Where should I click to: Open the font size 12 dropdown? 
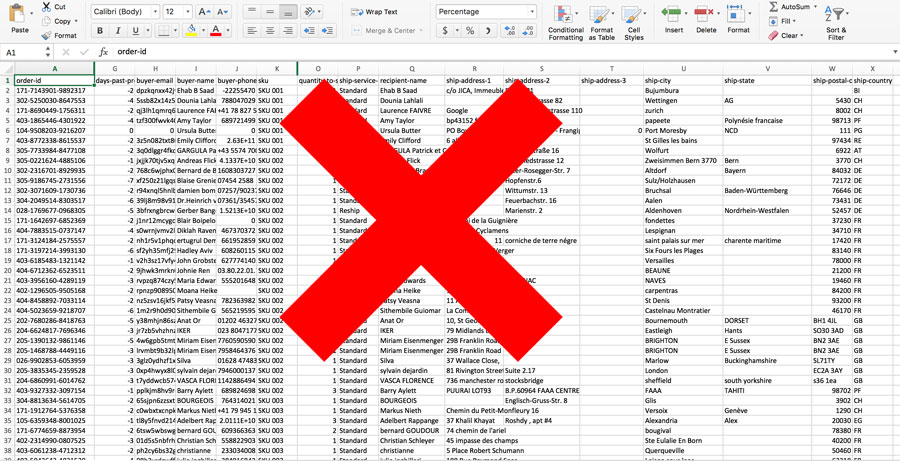click(x=186, y=12)
